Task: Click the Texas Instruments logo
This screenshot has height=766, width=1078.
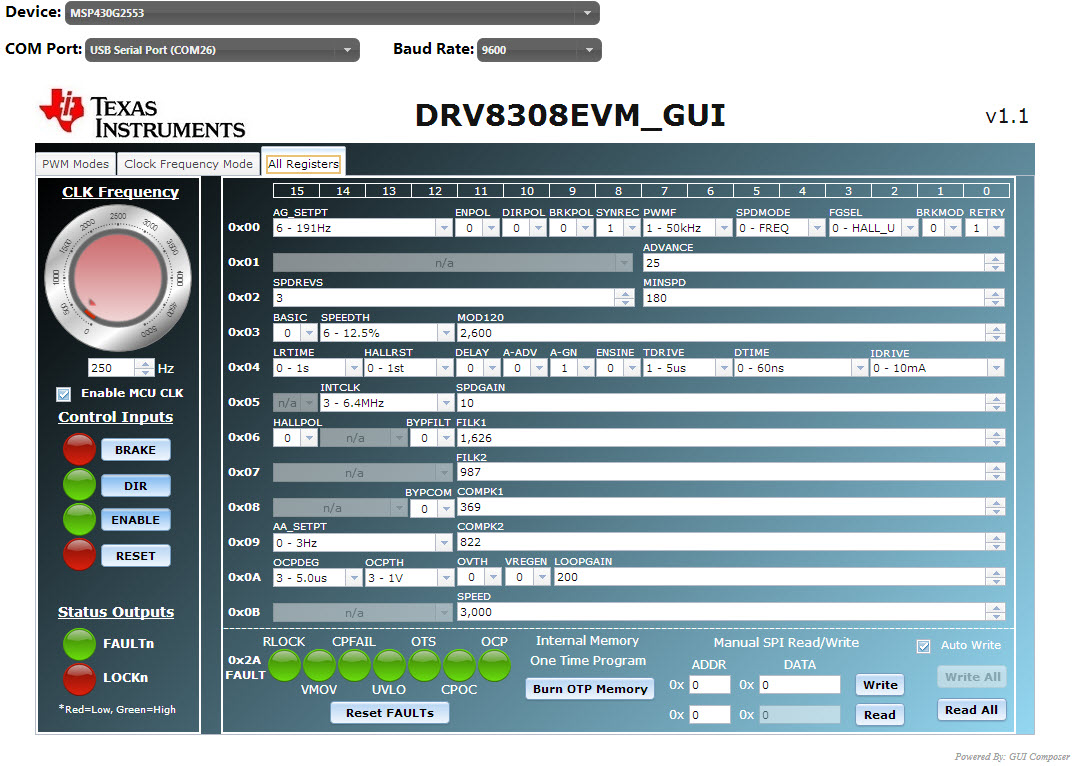Action: (x=142, y=113)
